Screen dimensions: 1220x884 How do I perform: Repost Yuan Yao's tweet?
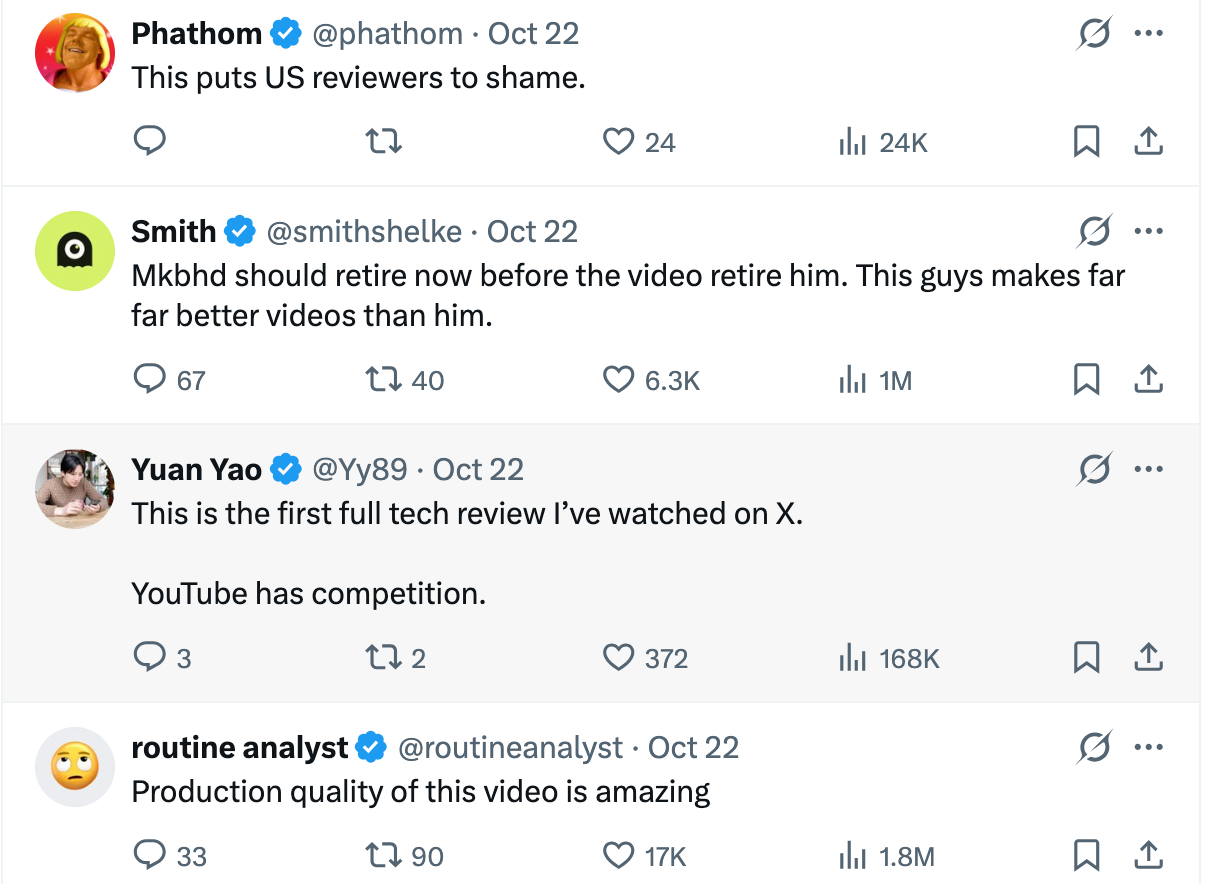point(397,658)
